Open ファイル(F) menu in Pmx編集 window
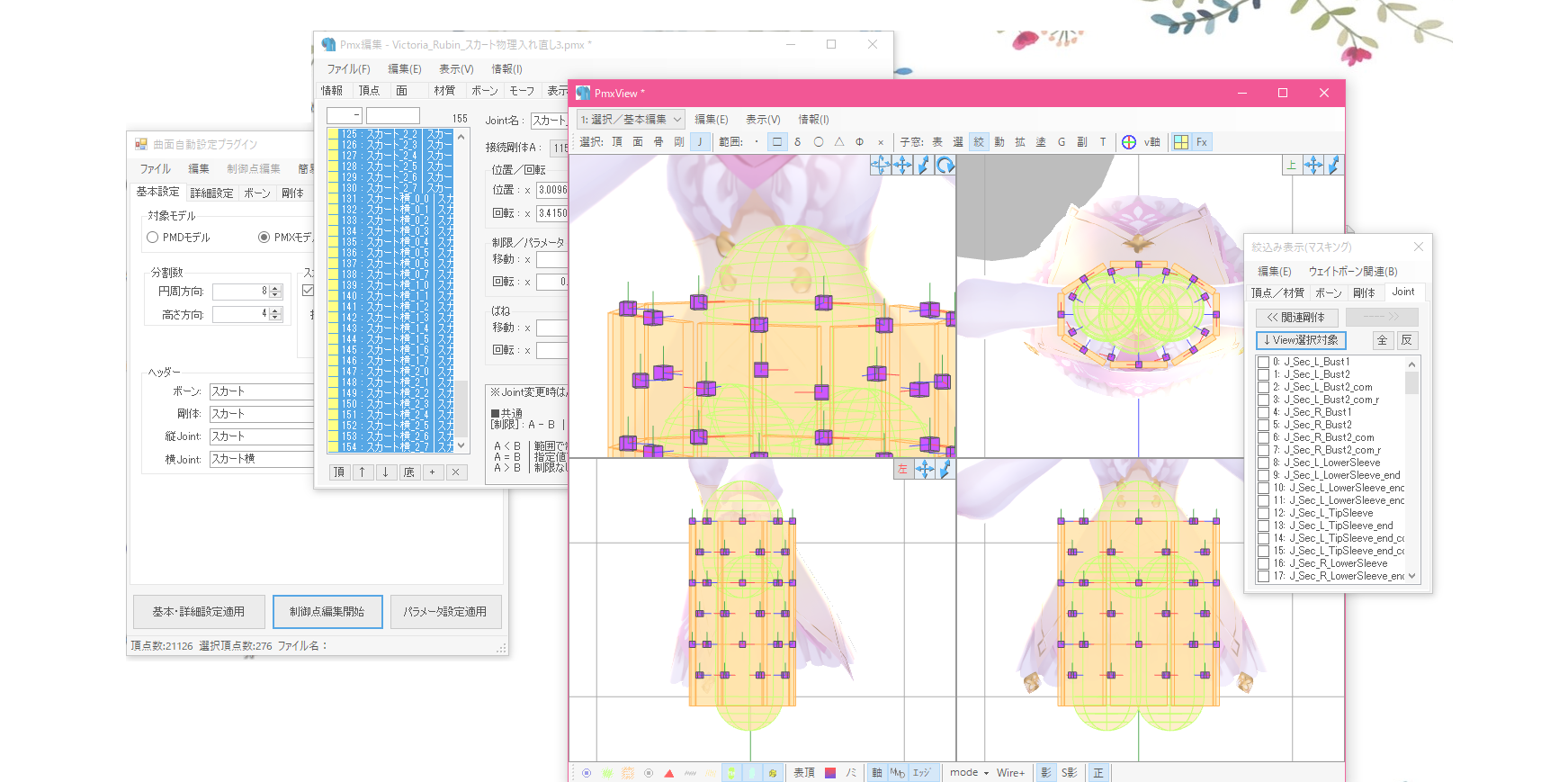Viewport: 1568px width, 782px height. click(x=348, y=69)
